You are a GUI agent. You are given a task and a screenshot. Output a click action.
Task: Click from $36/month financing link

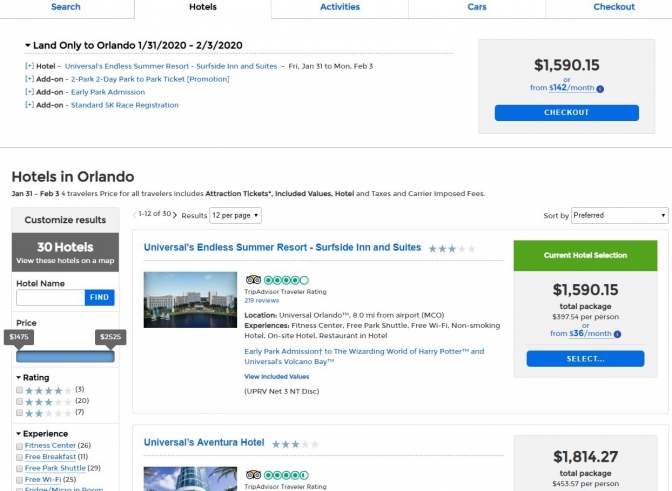click(x=581, y=333)
